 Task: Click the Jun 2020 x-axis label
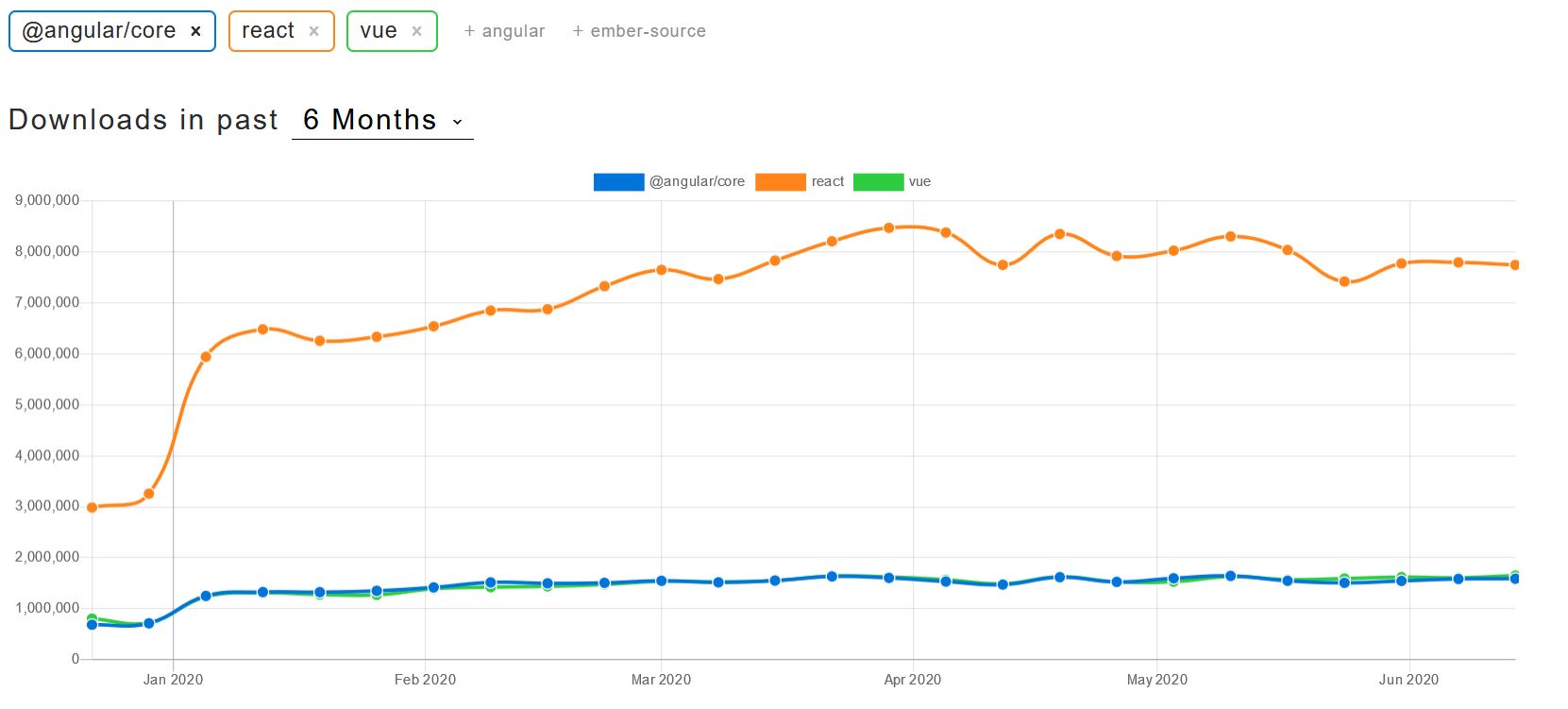pos(1409,680)
